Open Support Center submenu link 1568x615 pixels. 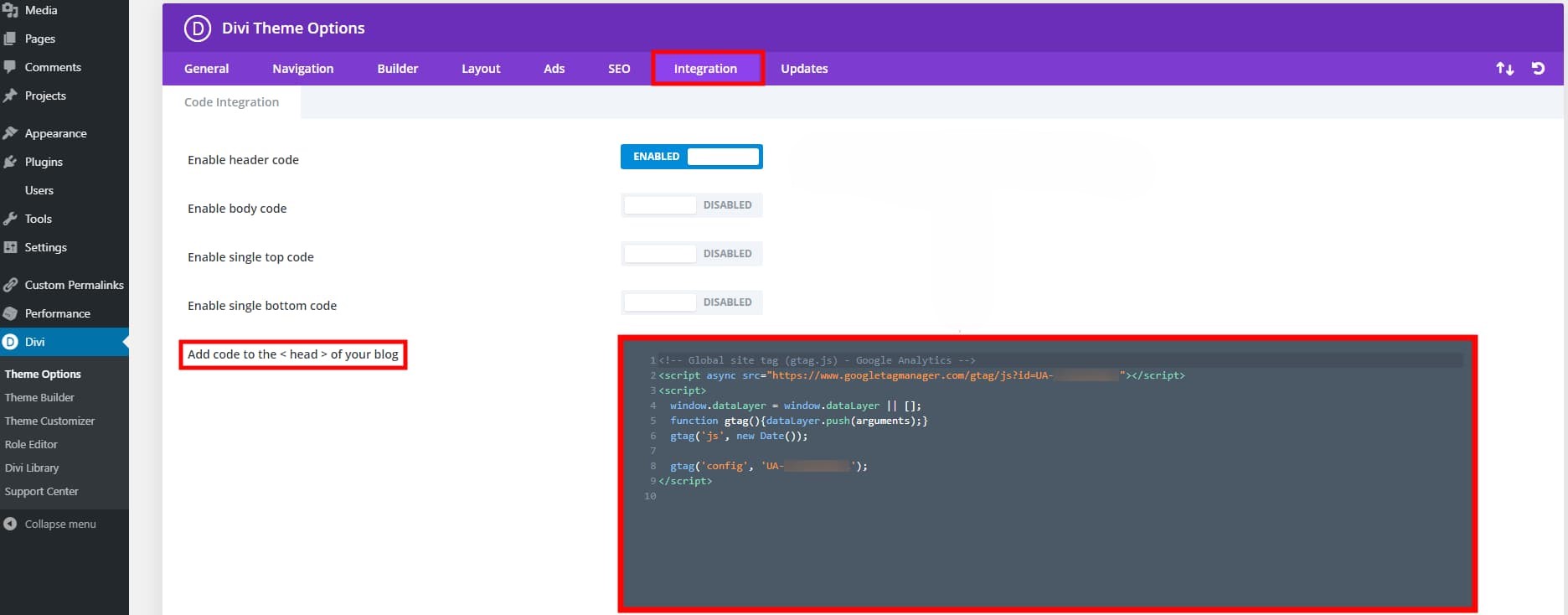coord(42,492)
